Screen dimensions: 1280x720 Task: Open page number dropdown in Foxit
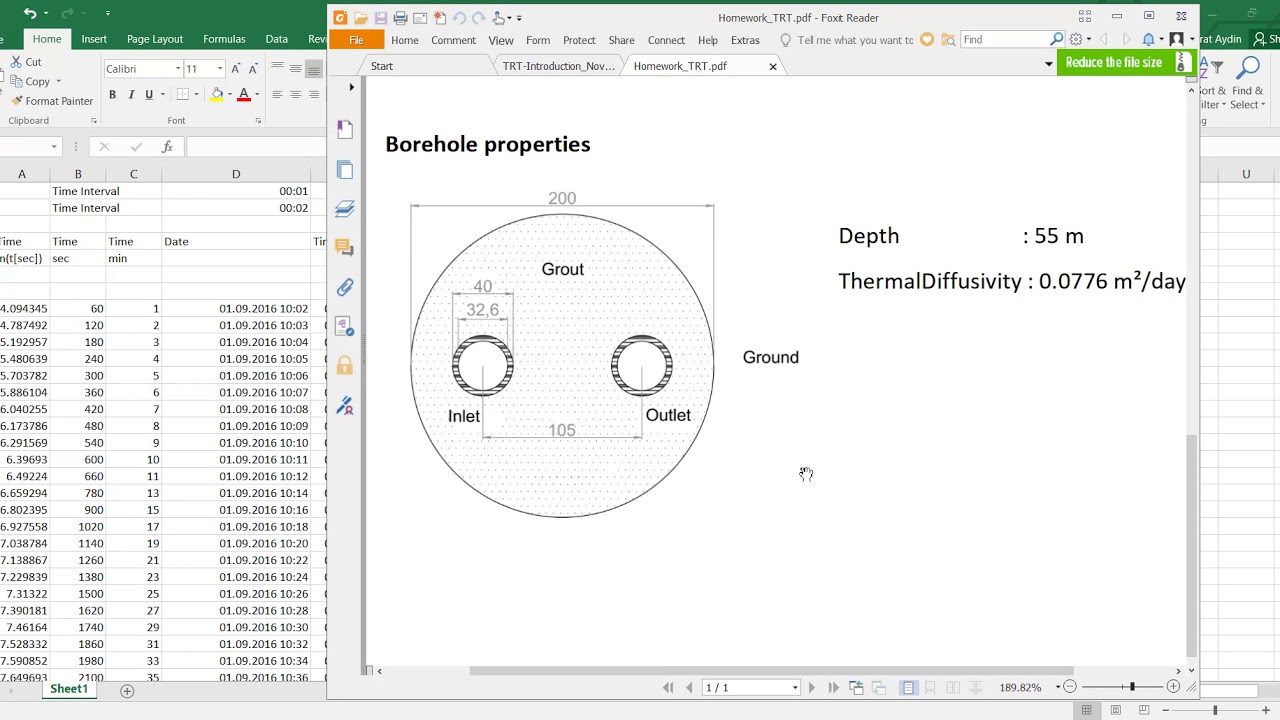coord(795,687)
